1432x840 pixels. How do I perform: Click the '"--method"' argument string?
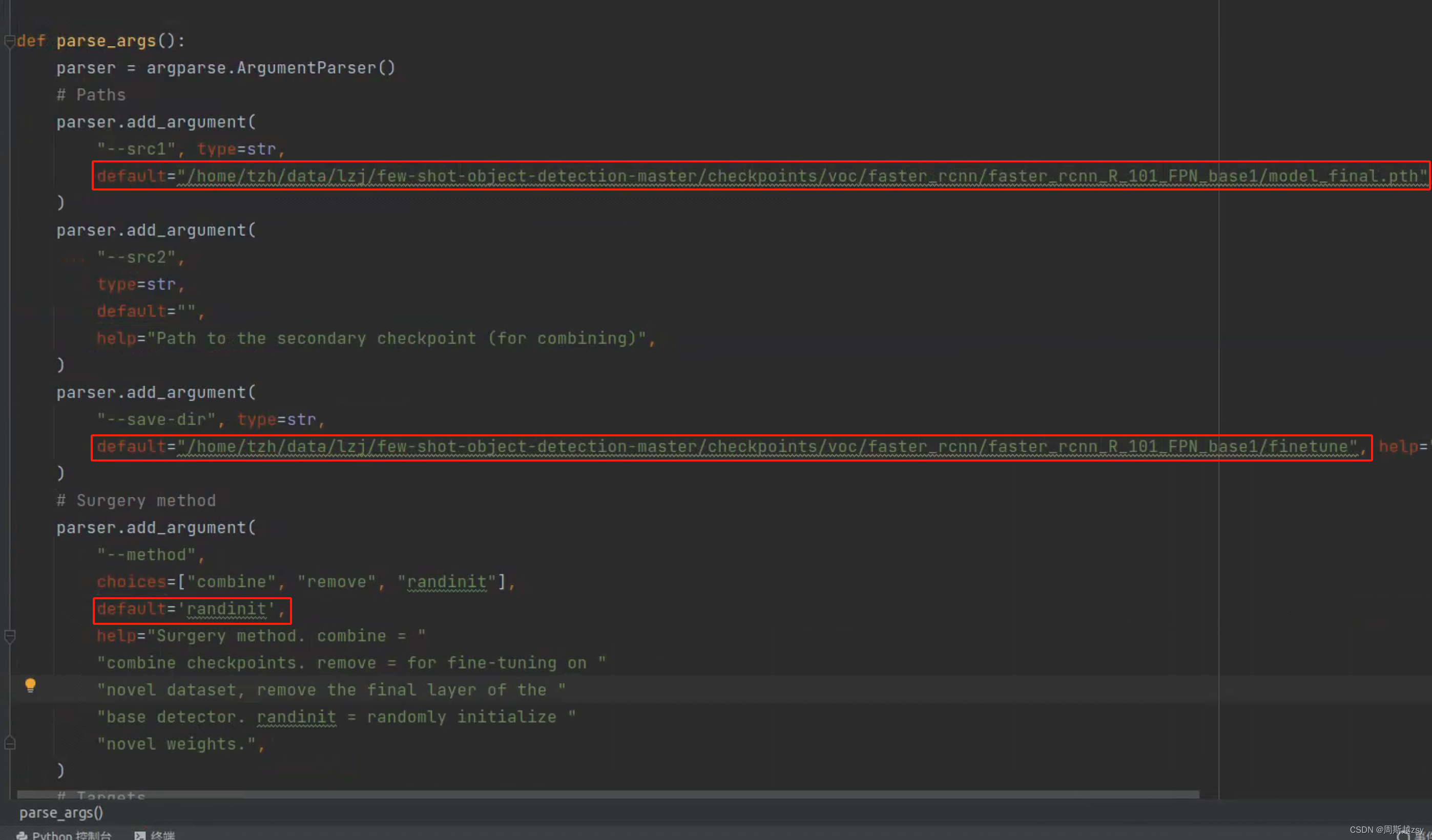[x=146, y=555]
